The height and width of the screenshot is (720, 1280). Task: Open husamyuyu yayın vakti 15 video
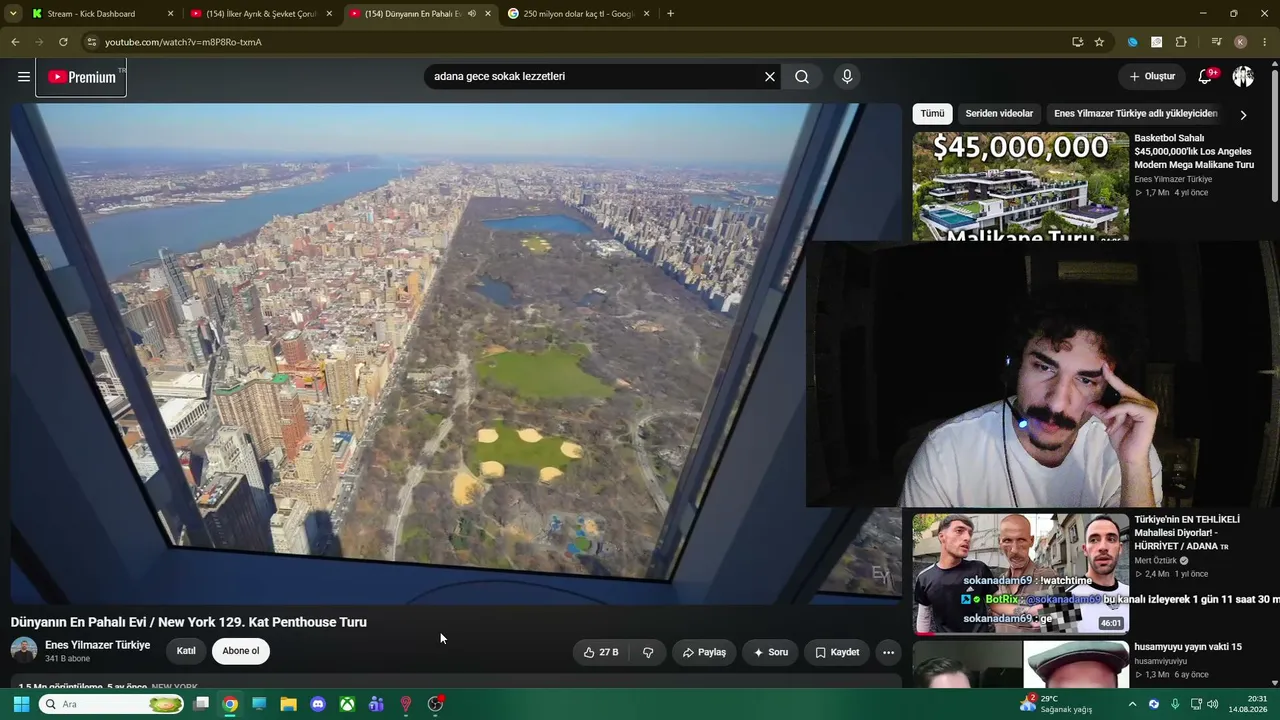(1188, 647)
